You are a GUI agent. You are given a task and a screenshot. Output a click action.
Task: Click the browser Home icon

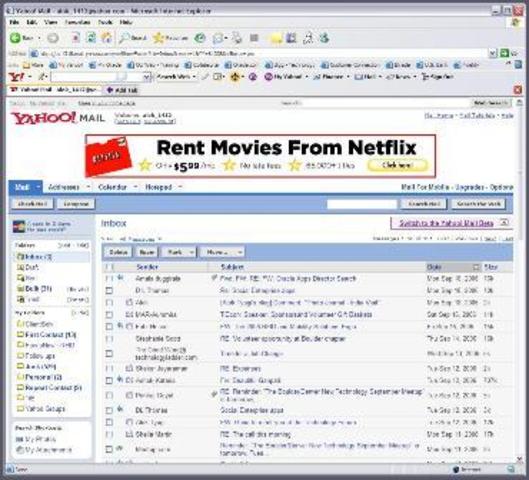107,38
